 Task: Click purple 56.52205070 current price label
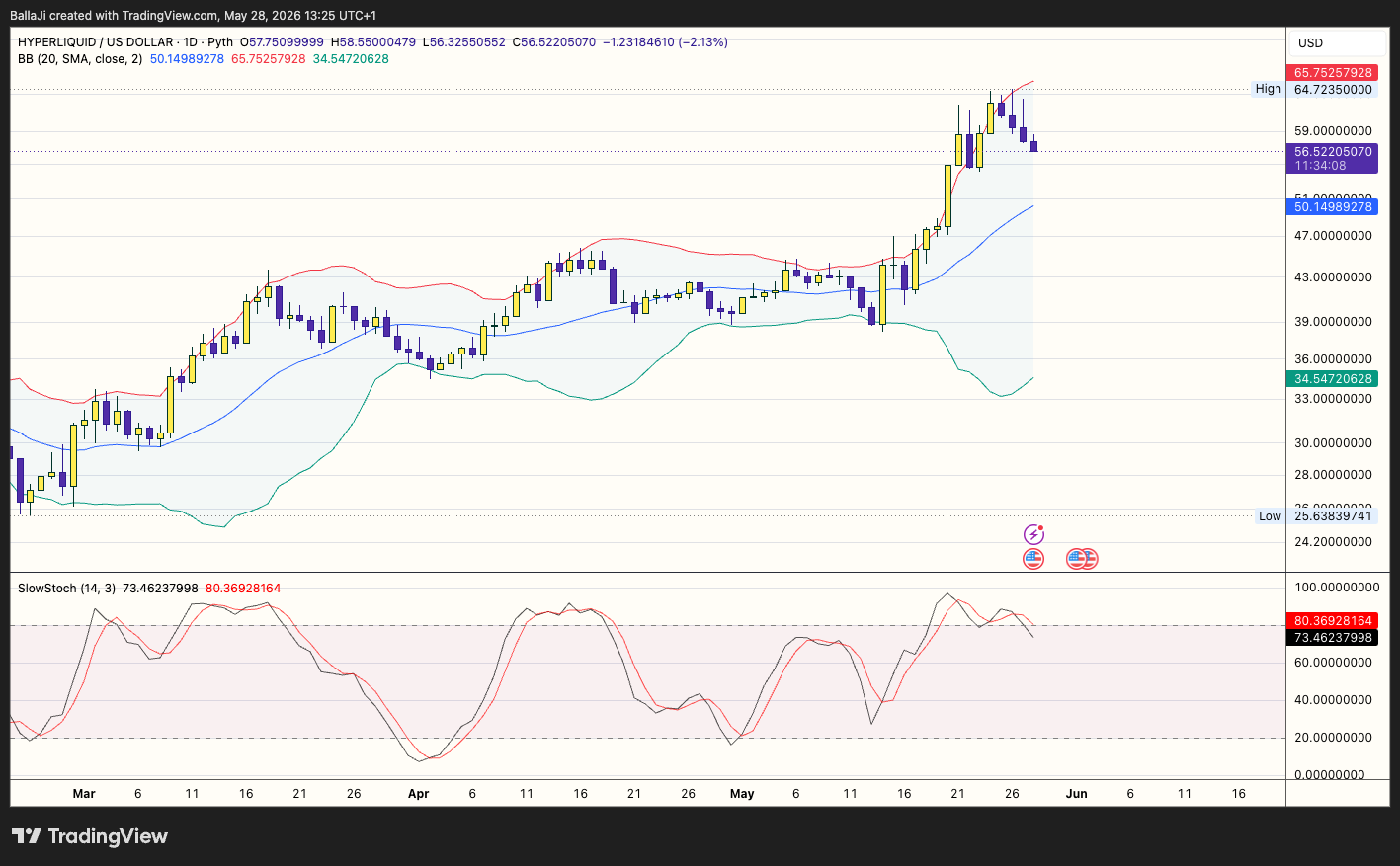[1333, 152]
